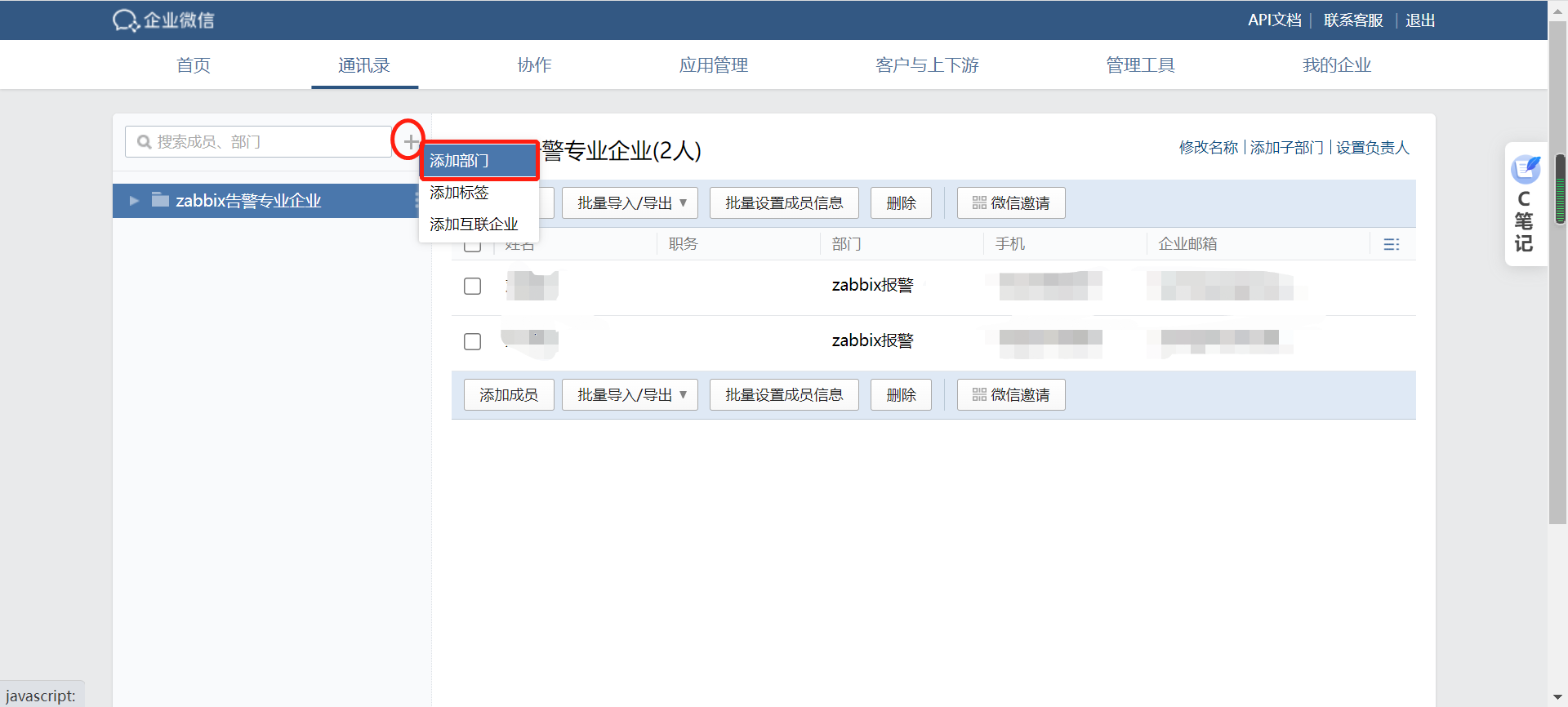Click the plus icon beside search box
The width and height of the screenshot is (1568, 707).
[411, 141]
